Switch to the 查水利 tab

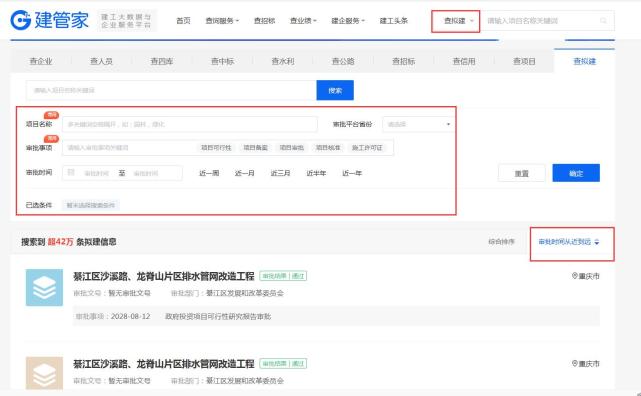click(x=283, y=61)
